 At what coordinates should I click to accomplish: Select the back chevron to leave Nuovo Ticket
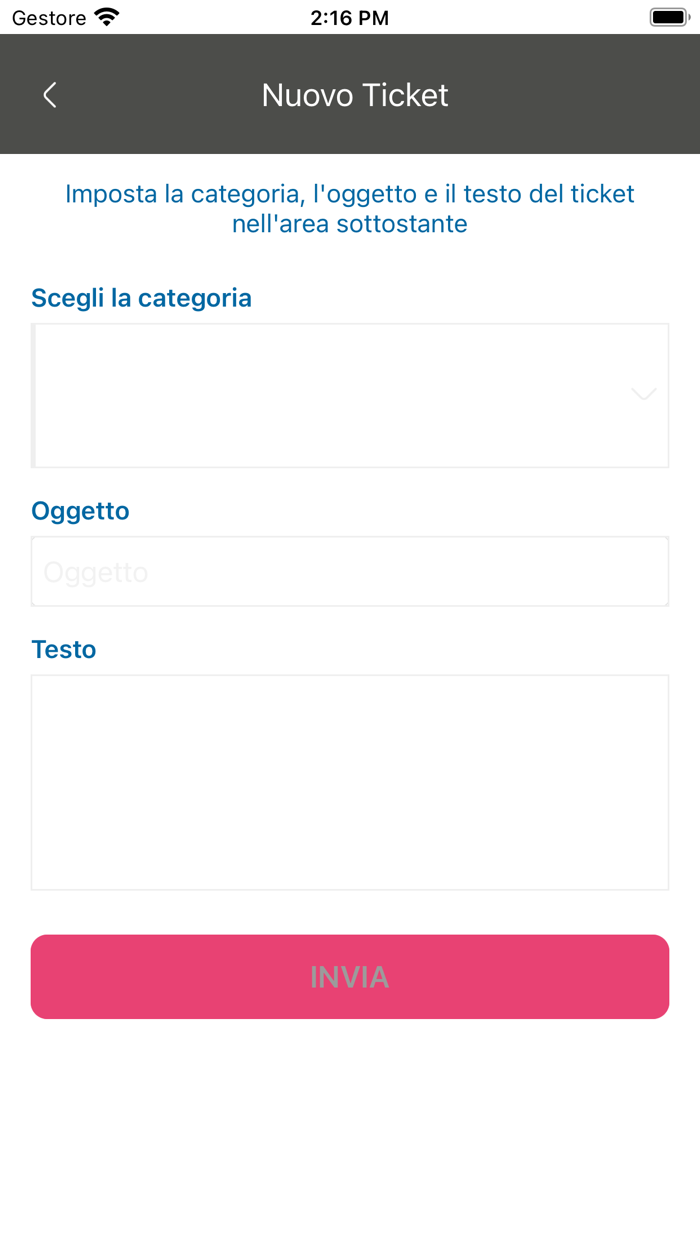tap(49, 94)
